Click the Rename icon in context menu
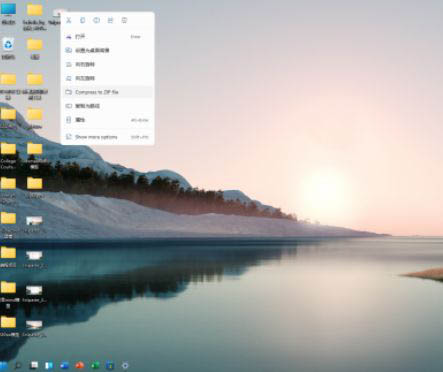The width and height of the screenshot is (443, 372). click(x=96, y=20)
